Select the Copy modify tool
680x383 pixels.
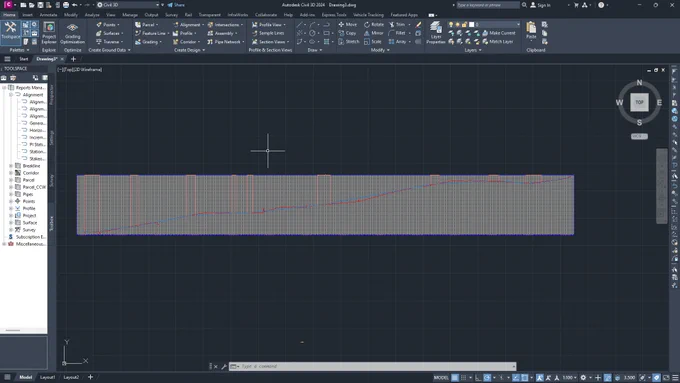(x=347, y=33)
